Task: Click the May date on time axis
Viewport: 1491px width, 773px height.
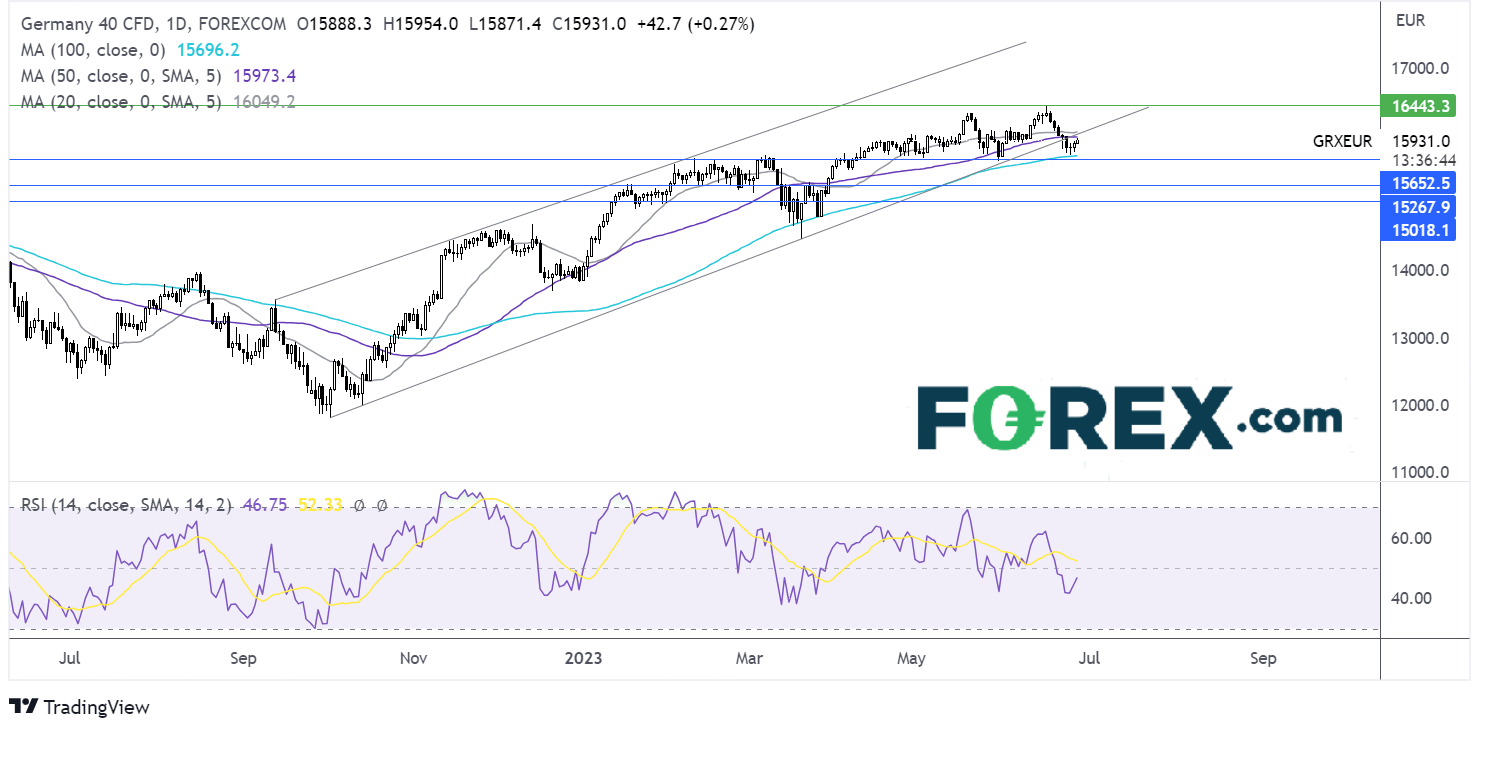Action: click(x=911, y=659)
